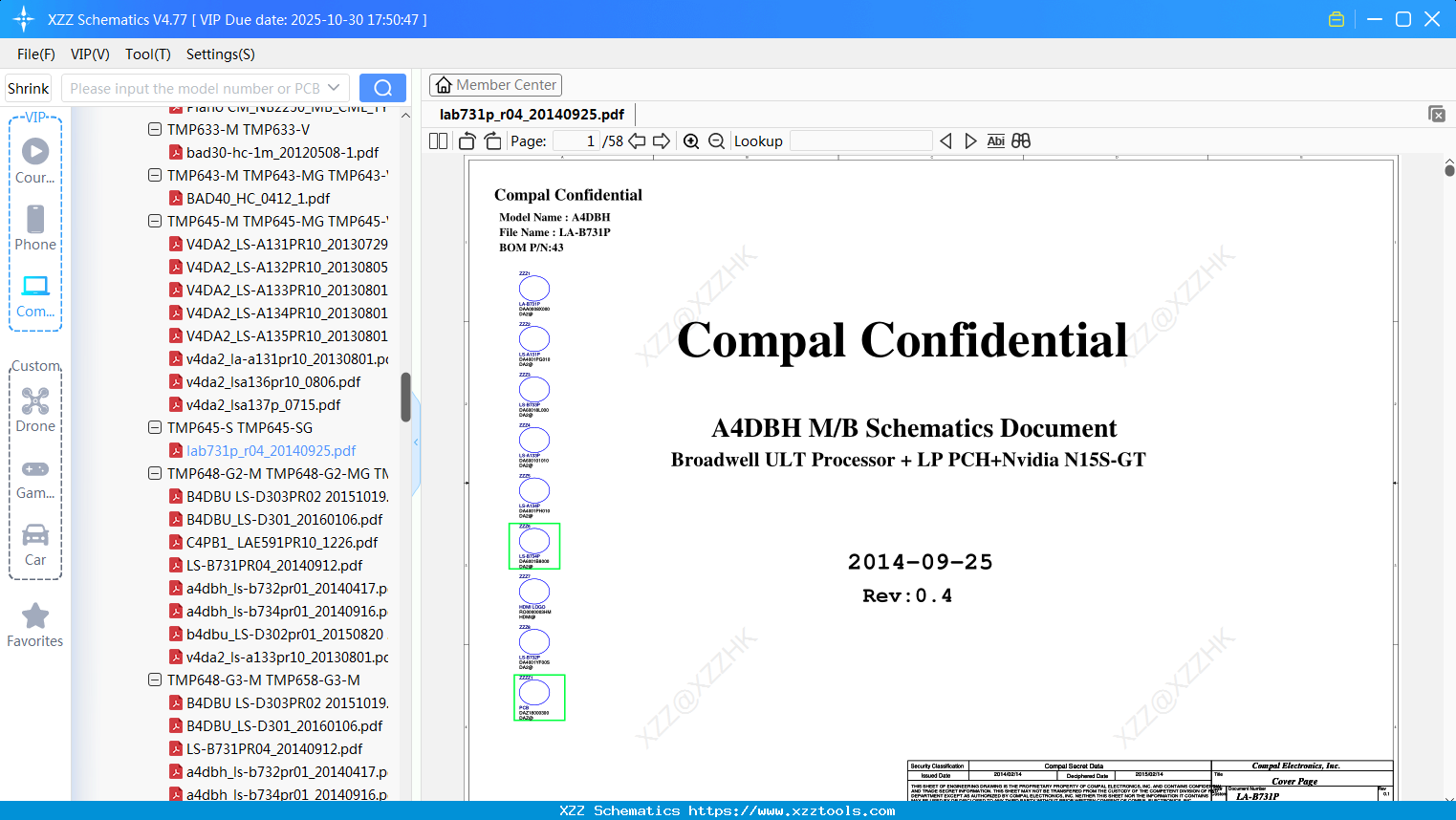Open C4PB1_ LAE591PR10_1226.pdf file
The height and width of the screenshot is (820, 1456).
coord(282,542)
